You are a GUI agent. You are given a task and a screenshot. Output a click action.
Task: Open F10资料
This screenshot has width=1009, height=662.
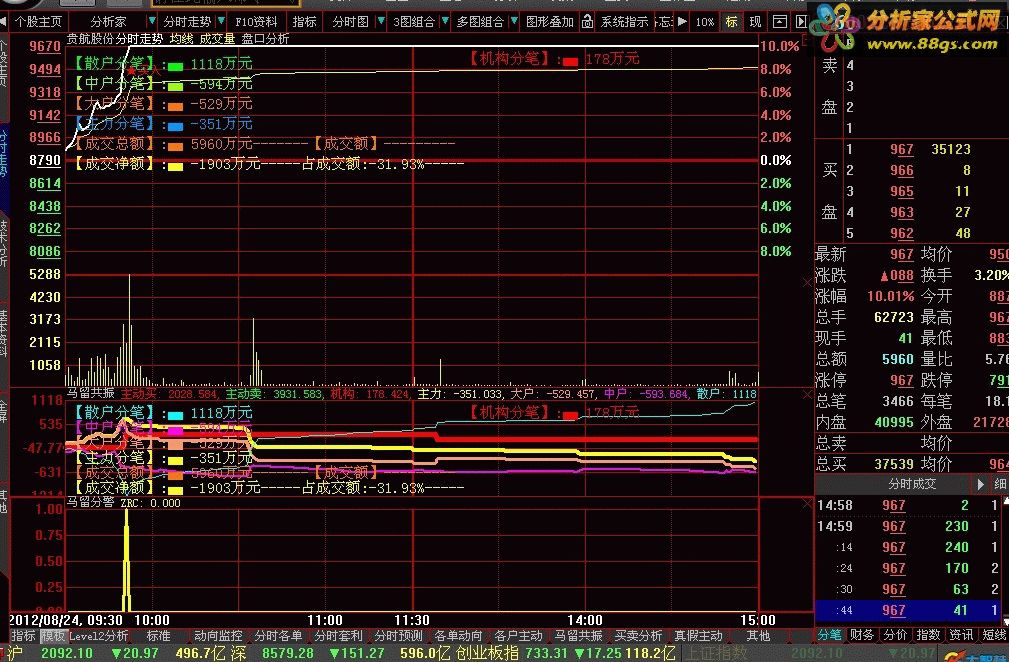click(255, 22)
